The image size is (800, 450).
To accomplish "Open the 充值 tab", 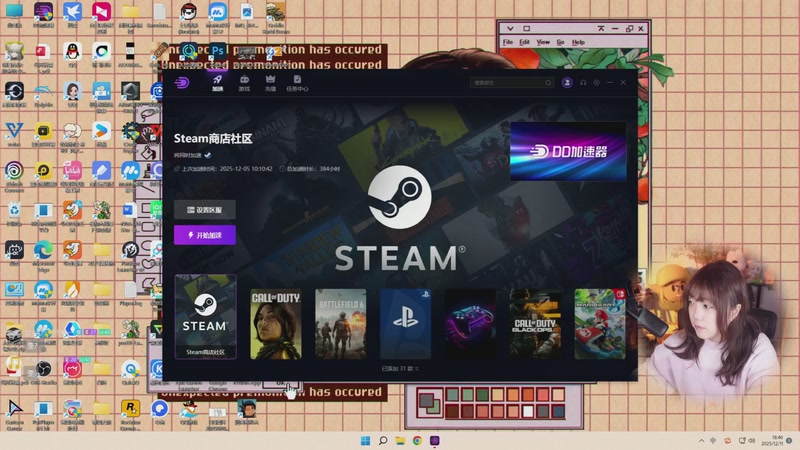I will pyautogui.click(x=270, y=83).
